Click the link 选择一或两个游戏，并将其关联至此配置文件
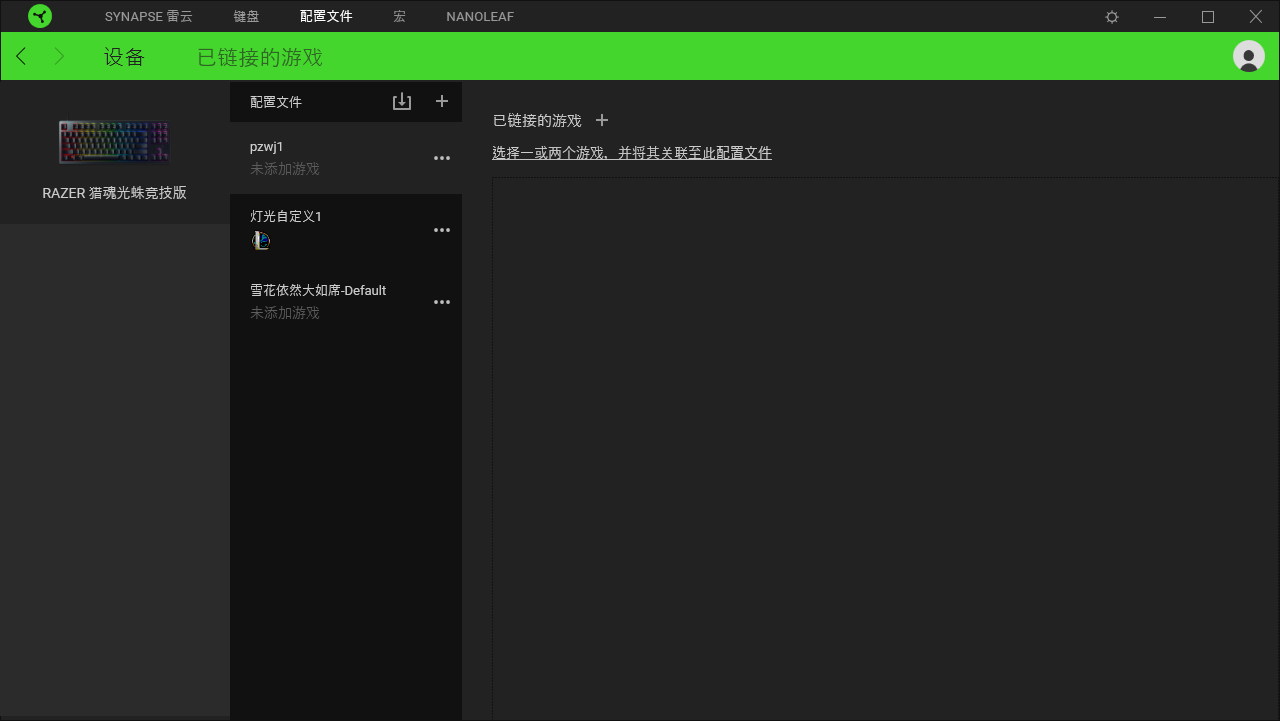The image size is (1280, 721). point(632,152)
